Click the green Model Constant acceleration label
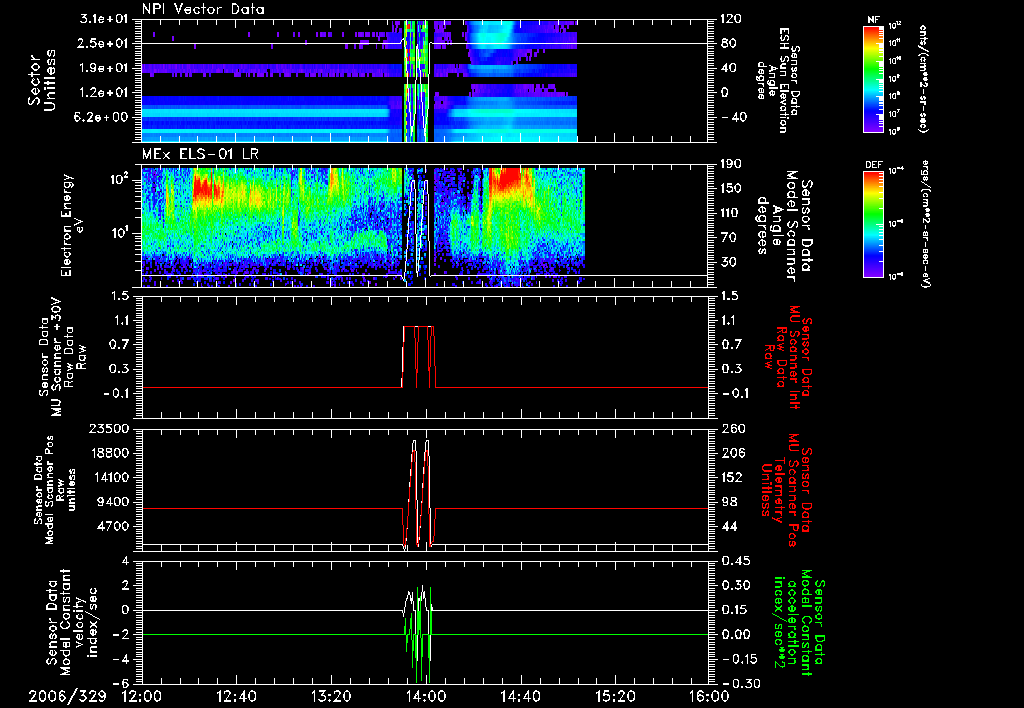 pyautogui.click(x=799, y=622)
